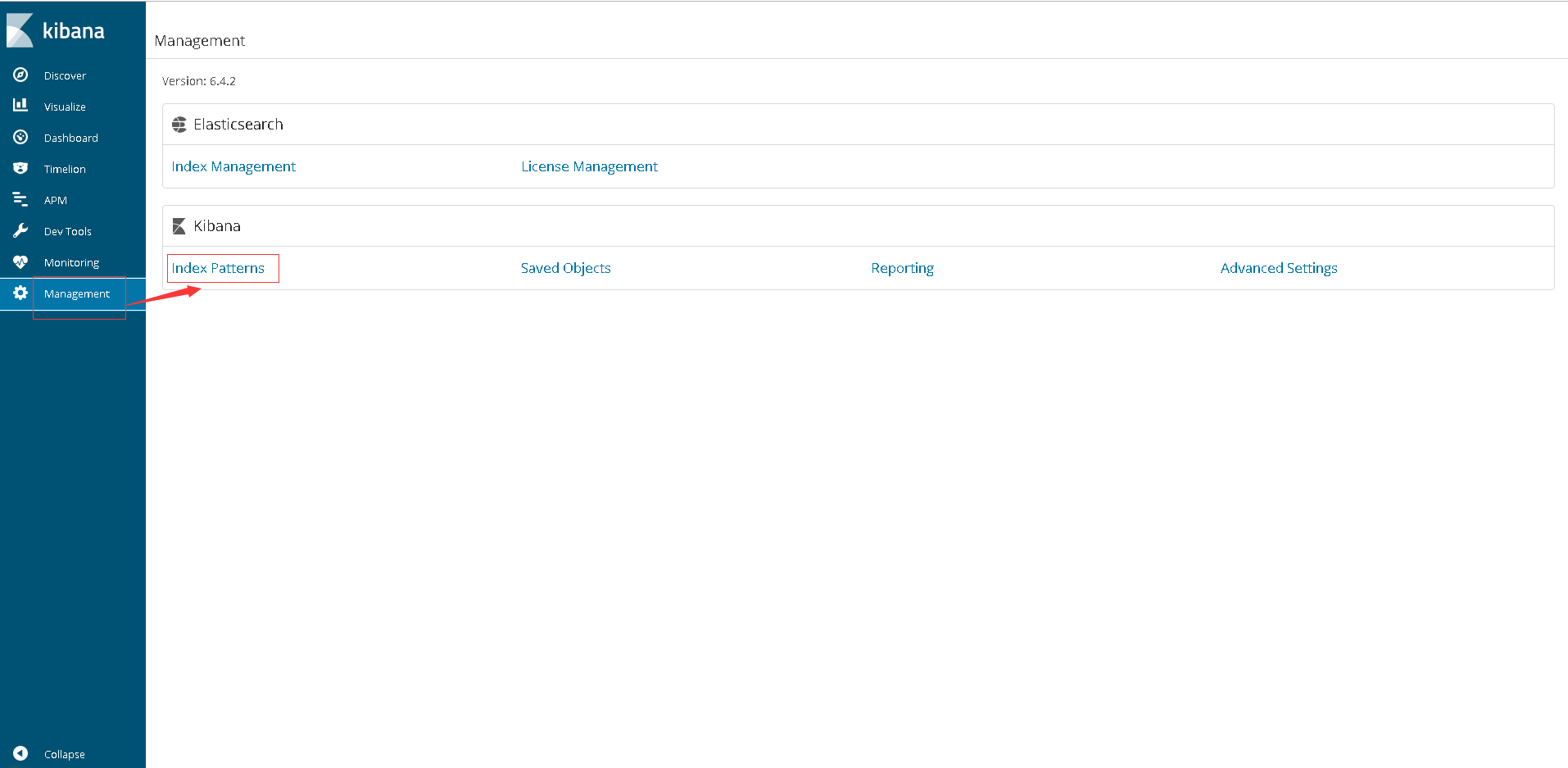1568x768 pixels.
Task: Select Management in the sidebar
Action: pos(77,293)
